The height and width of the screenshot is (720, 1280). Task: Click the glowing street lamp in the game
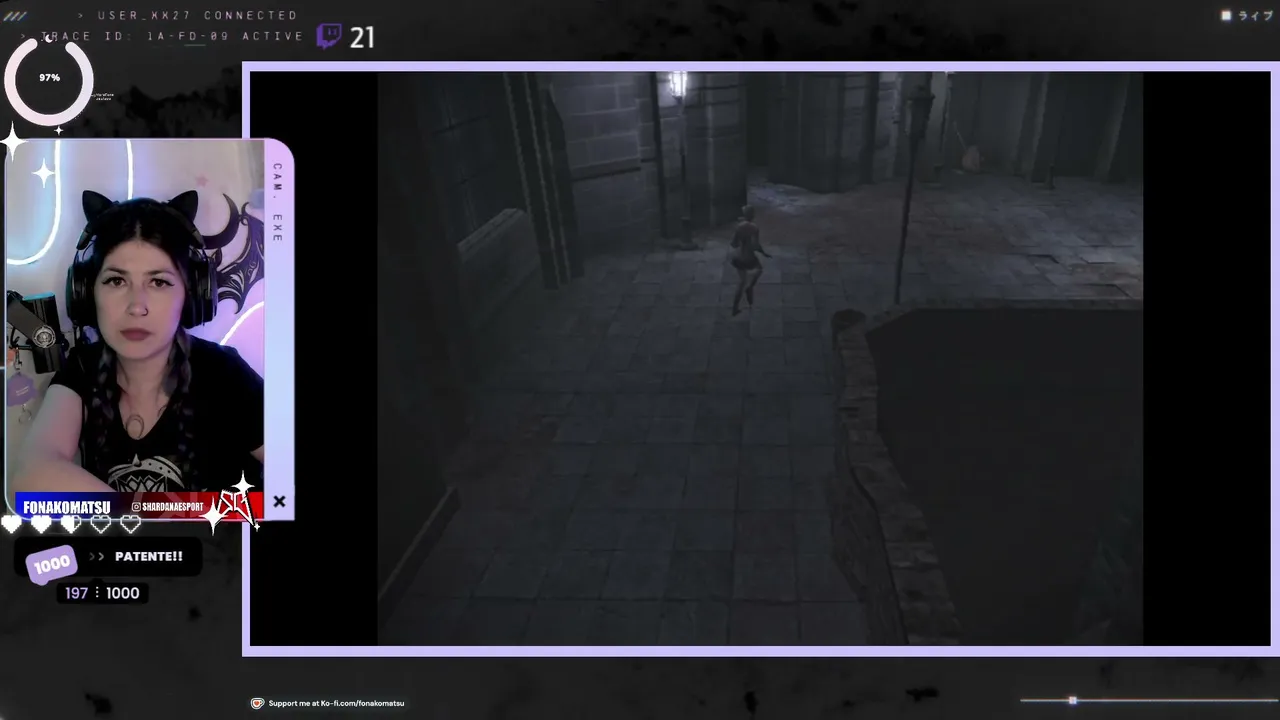coord(679,83)
